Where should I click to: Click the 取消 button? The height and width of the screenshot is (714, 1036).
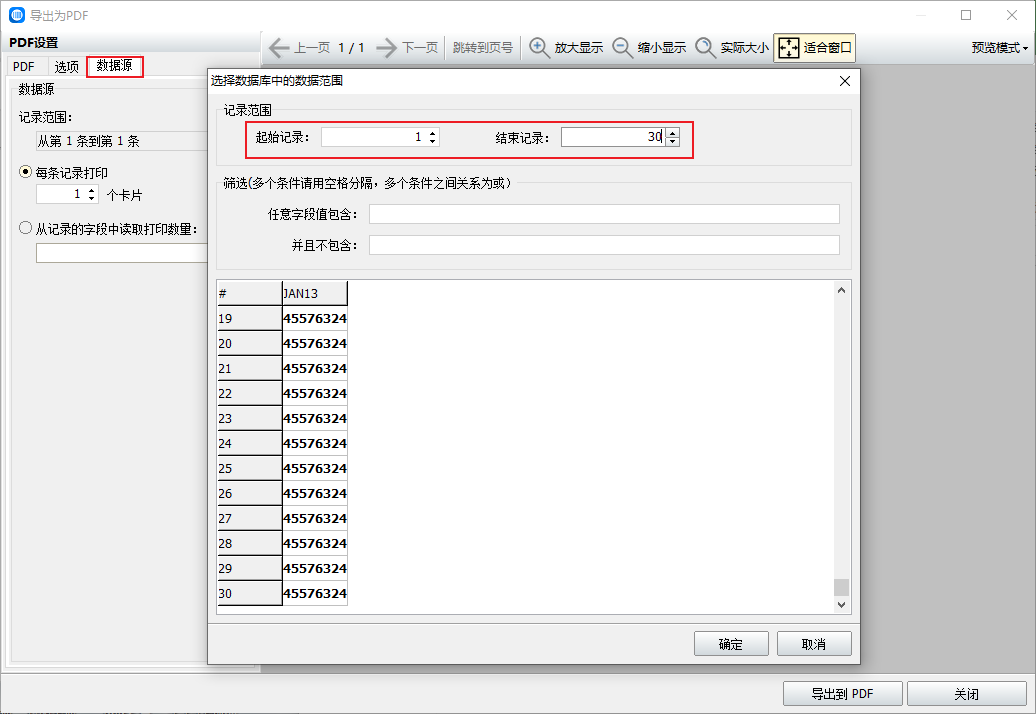click(814, 644)
